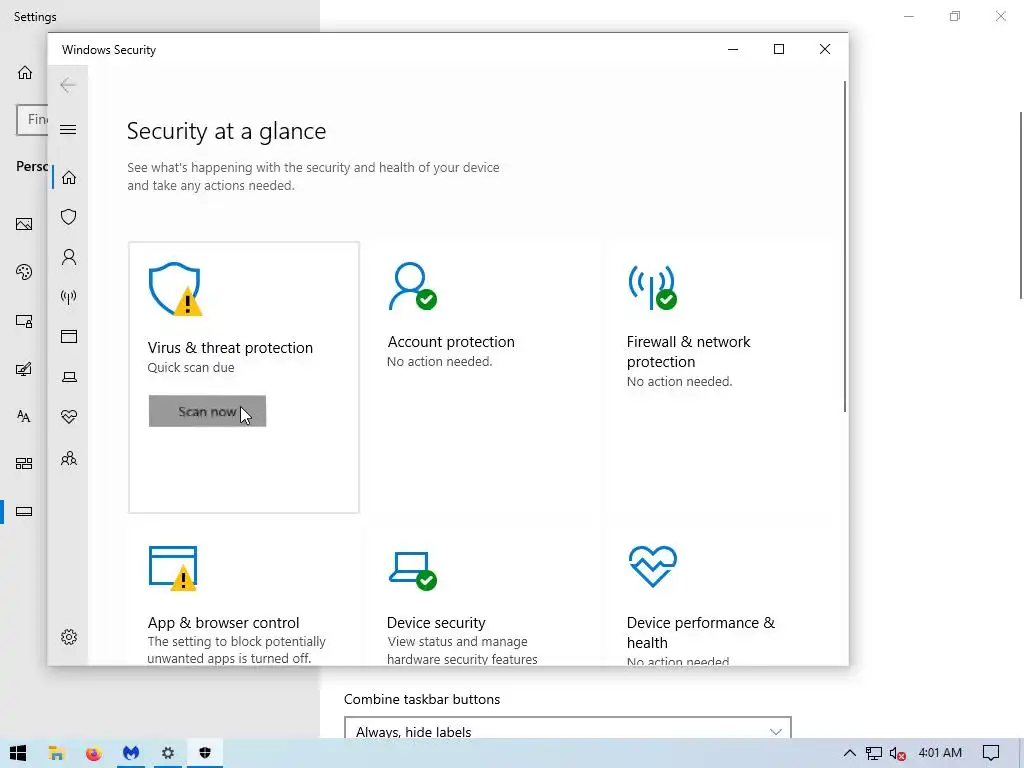
Task: Open App & browser control window icon
Action: tap(173, 568)
